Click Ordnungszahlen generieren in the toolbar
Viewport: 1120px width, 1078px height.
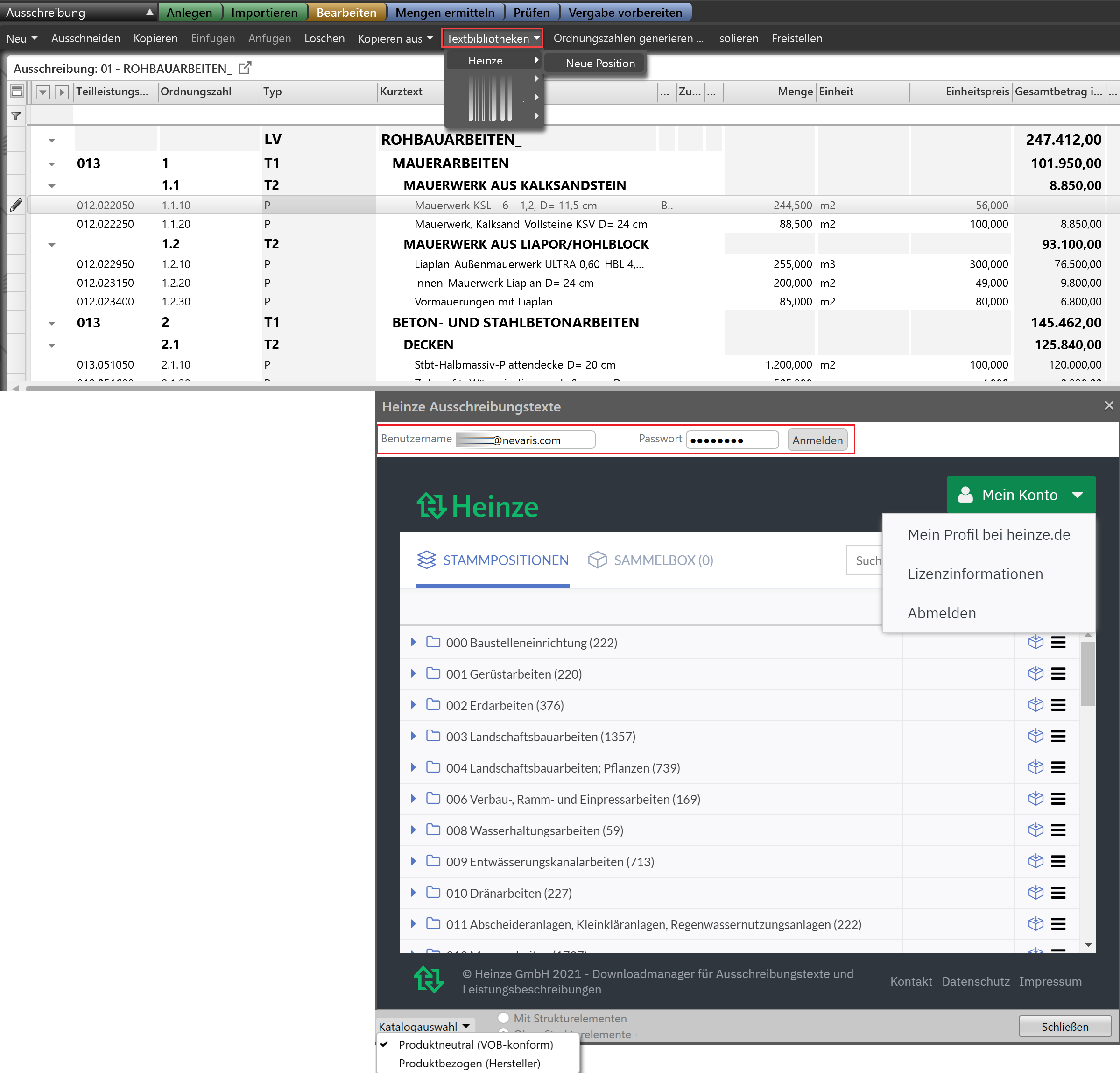click(628, 38)
